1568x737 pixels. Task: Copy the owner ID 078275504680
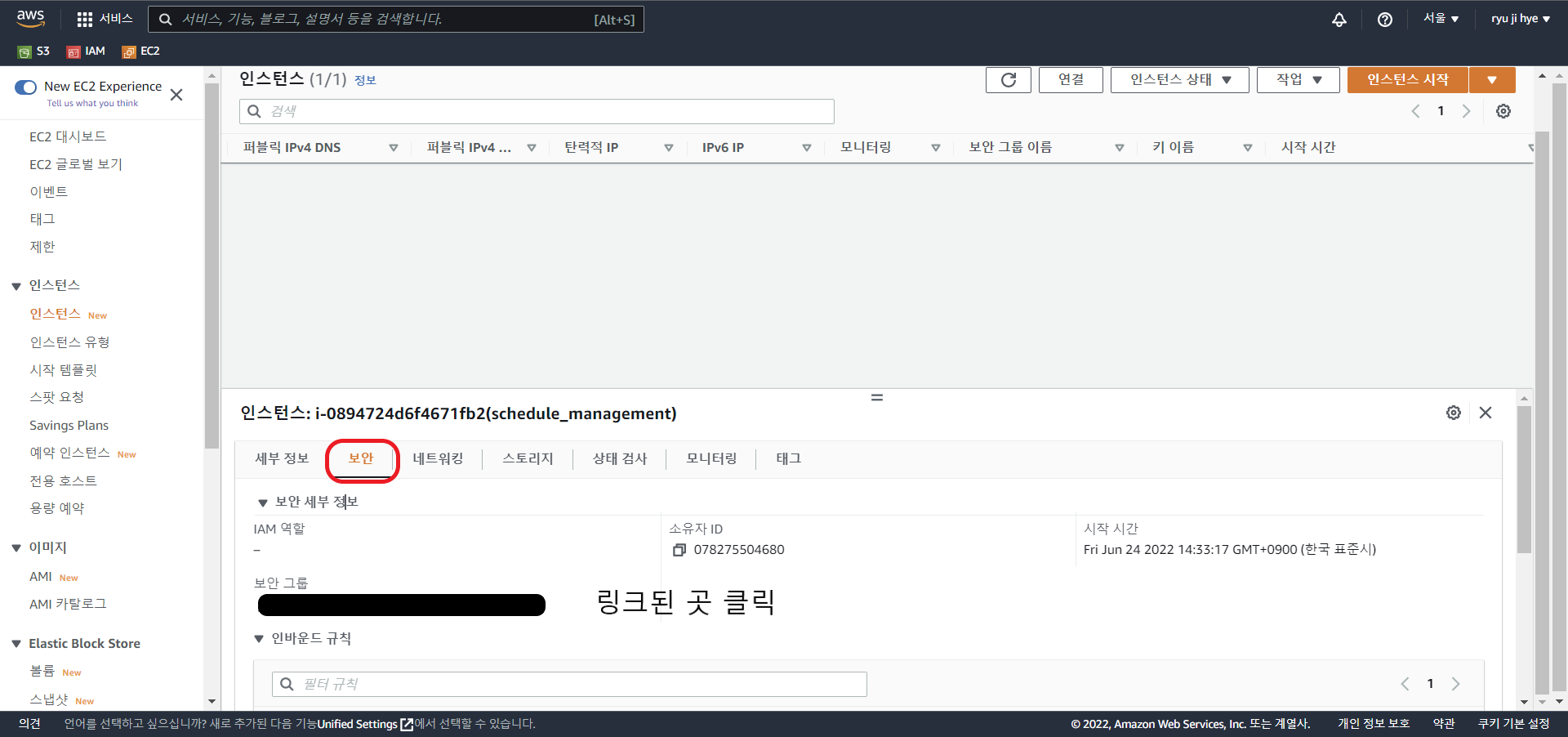(679, 550)
